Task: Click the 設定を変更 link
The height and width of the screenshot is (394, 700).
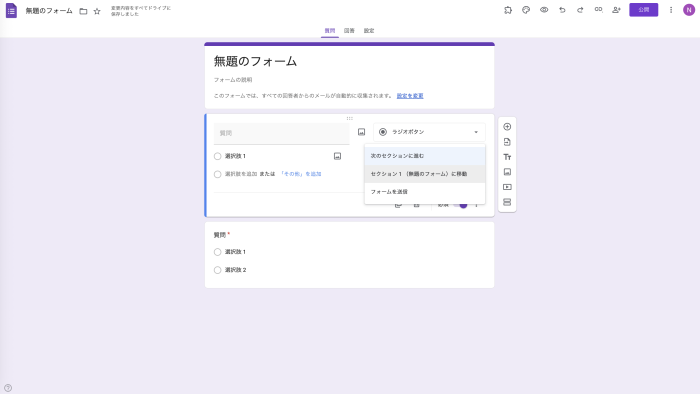Action: (x=410, y=96)
